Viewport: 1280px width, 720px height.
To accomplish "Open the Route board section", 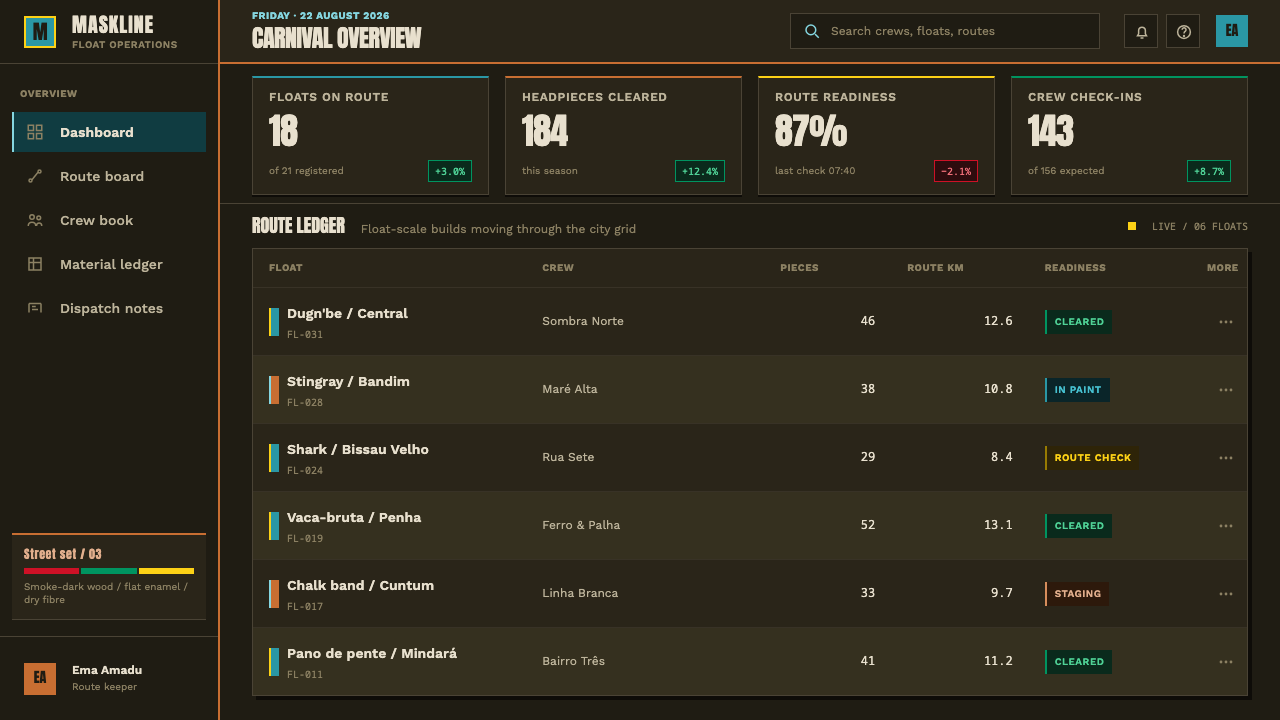I will coord(109,176).
